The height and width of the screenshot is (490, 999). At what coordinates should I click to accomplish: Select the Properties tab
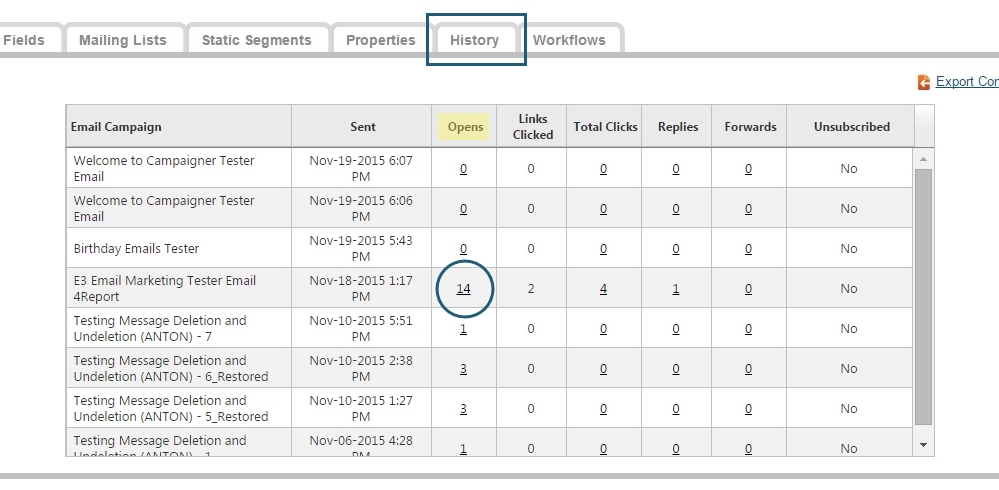click(380, 40)
